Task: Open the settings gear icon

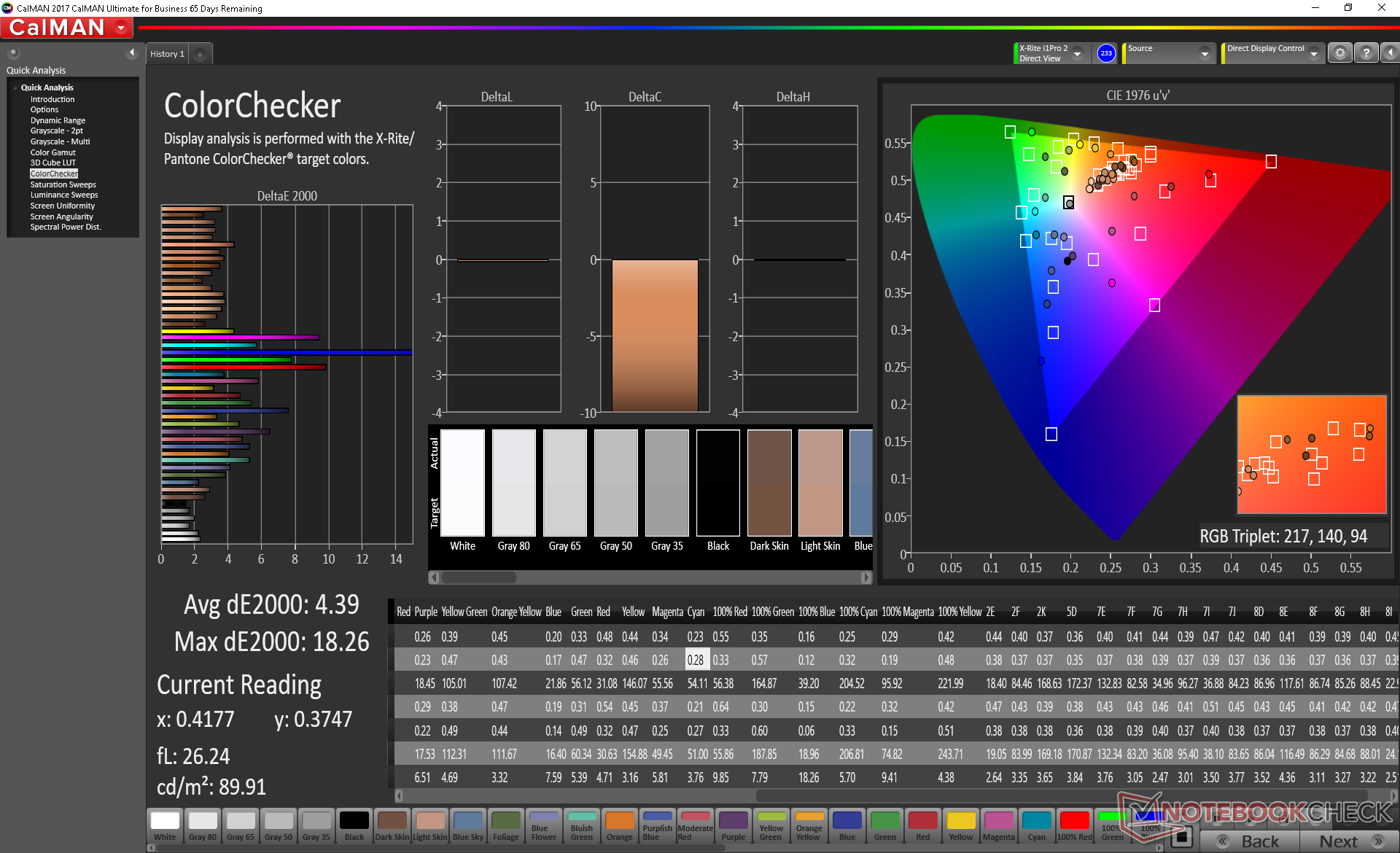Action: [x=1339, y=53]
